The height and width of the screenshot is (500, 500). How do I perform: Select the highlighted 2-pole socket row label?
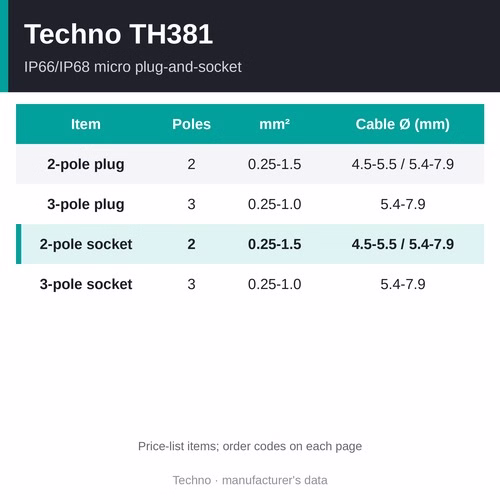(x=86, y=244)
